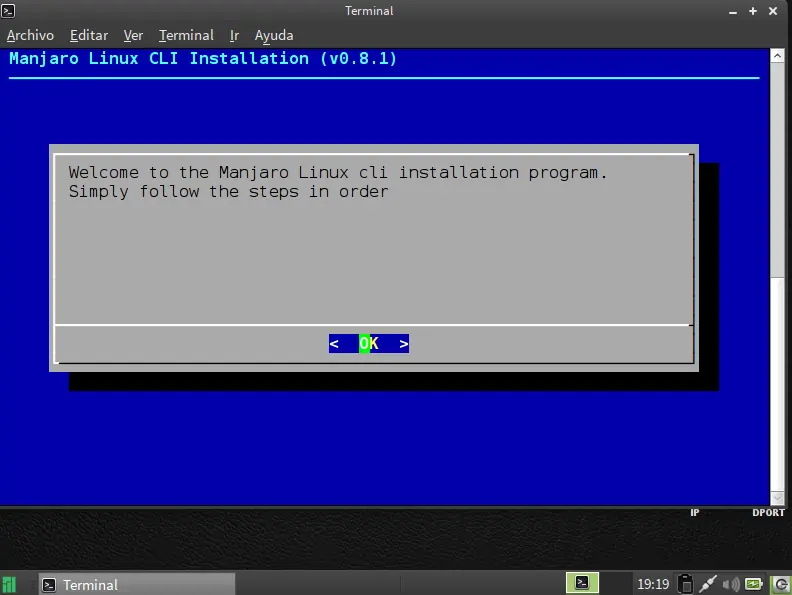Click the terminal icon in title bar
The width and height of the screenshot is (792, 595).
(8, 11)
